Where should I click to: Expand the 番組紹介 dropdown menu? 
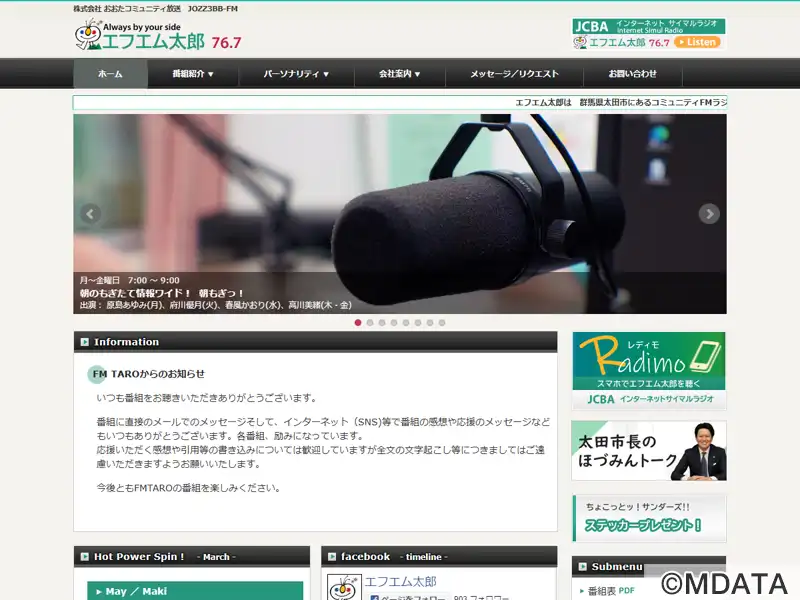(x=193, y=73)
